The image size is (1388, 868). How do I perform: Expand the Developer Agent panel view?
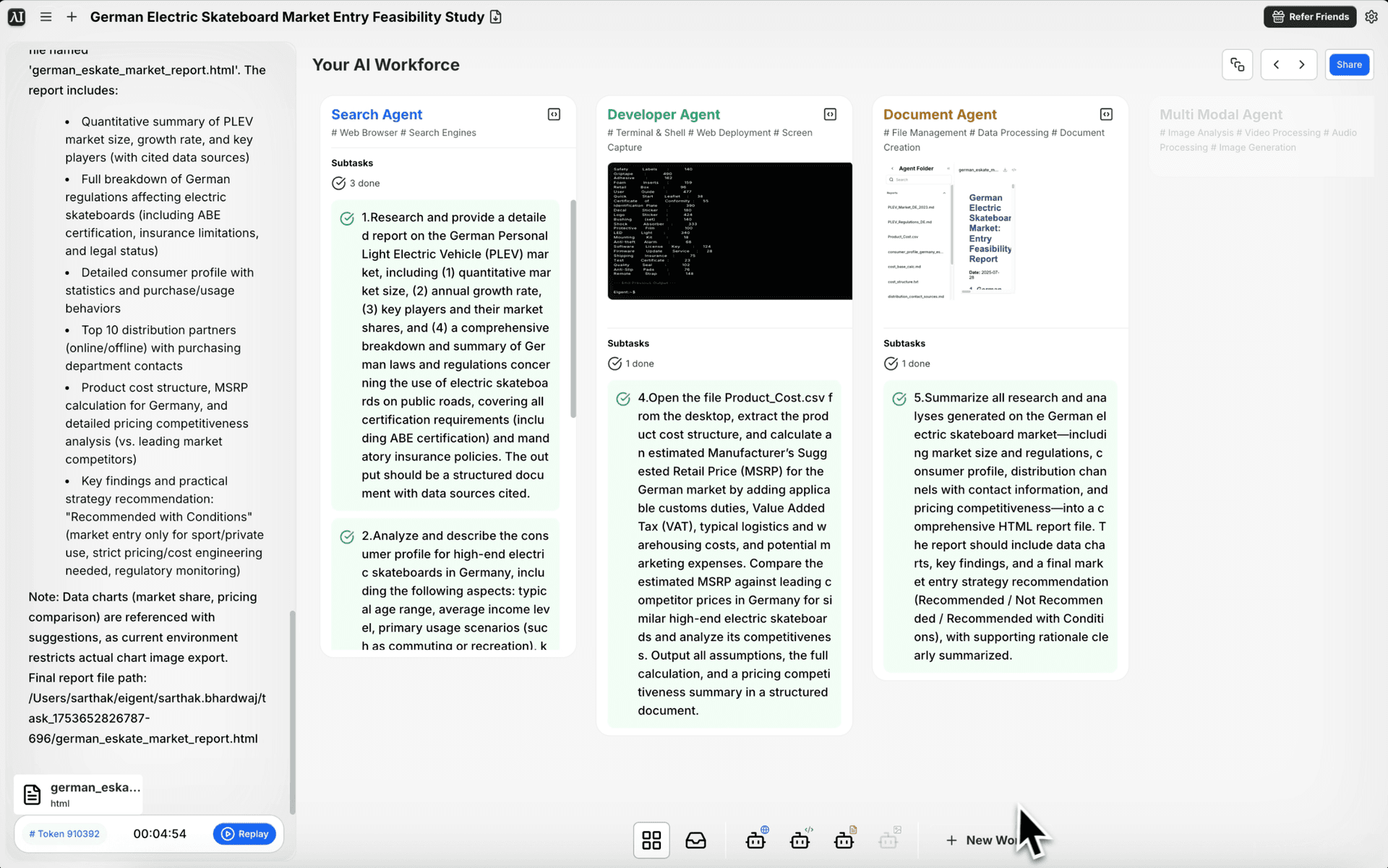(830, 114)
